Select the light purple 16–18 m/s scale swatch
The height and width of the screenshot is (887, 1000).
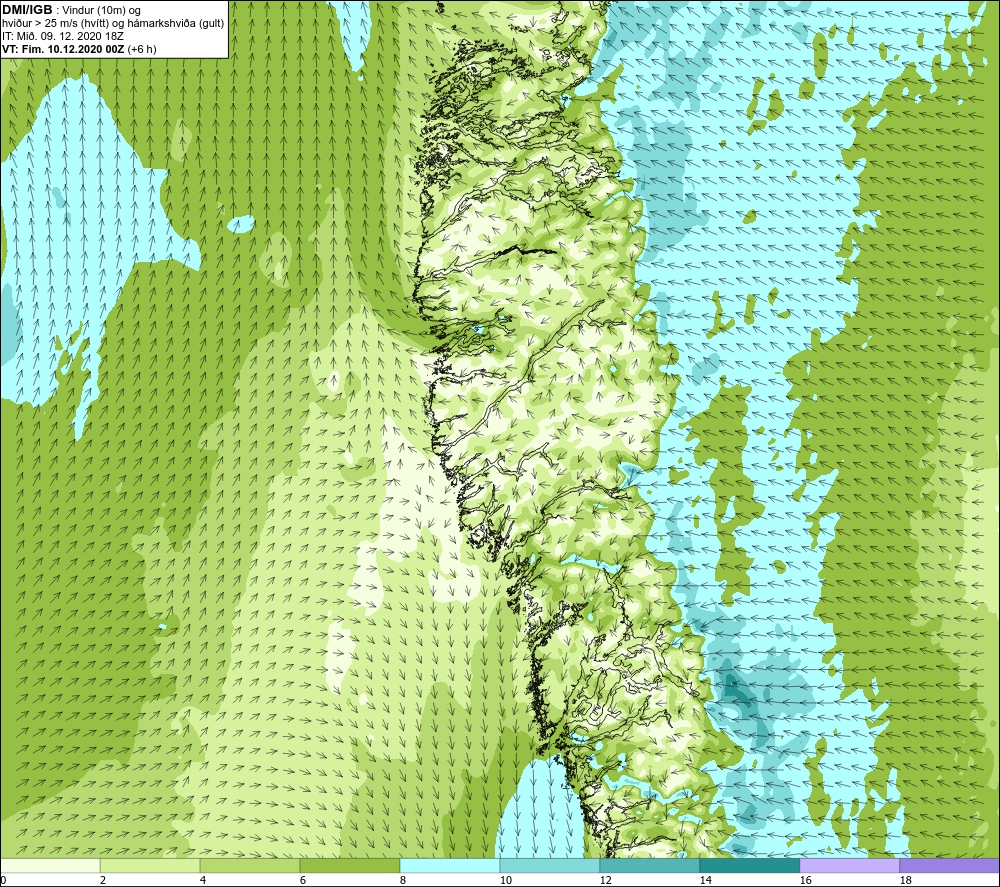[849, 866]
